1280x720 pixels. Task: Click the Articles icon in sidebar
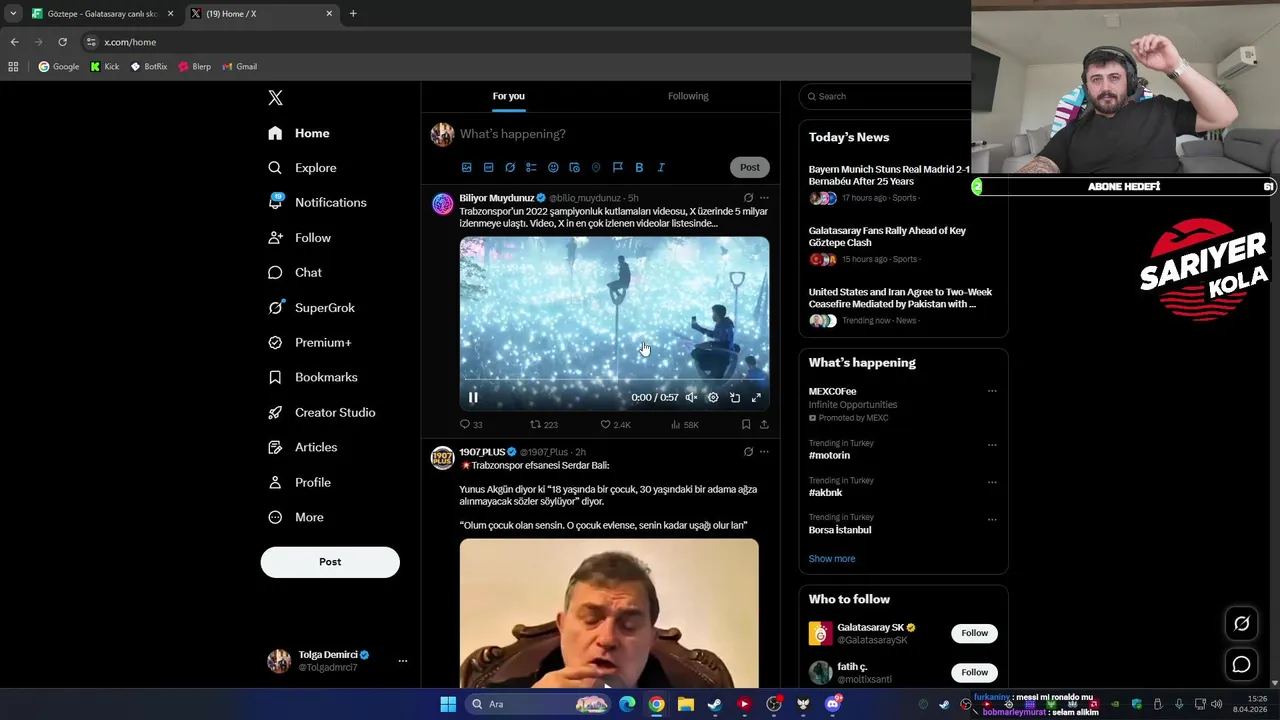(275, 447)
